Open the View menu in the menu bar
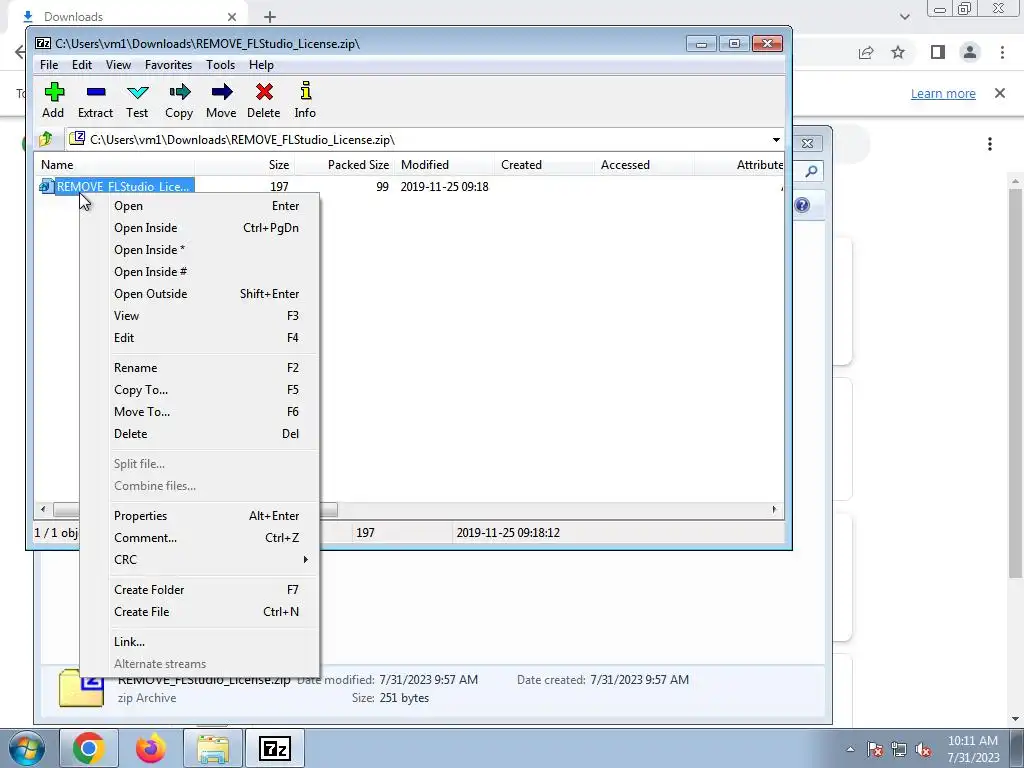The image size is (1024, 768). click(118, 65)
